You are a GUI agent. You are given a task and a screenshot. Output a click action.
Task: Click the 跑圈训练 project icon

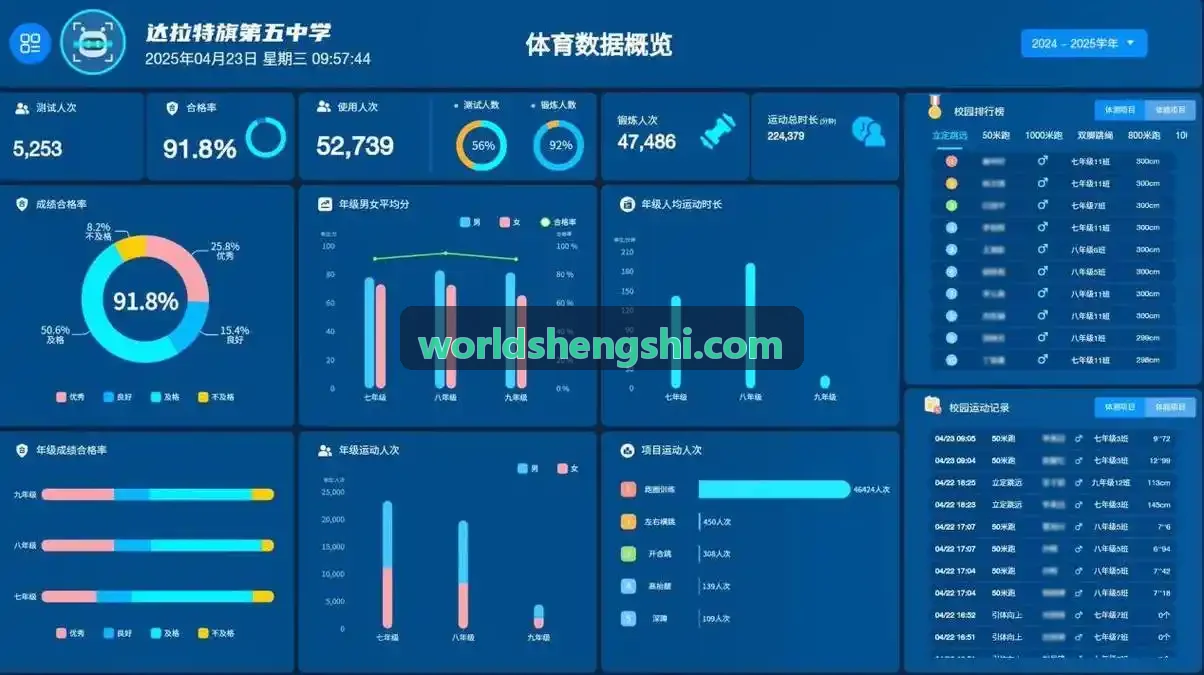tap(628, 489)
